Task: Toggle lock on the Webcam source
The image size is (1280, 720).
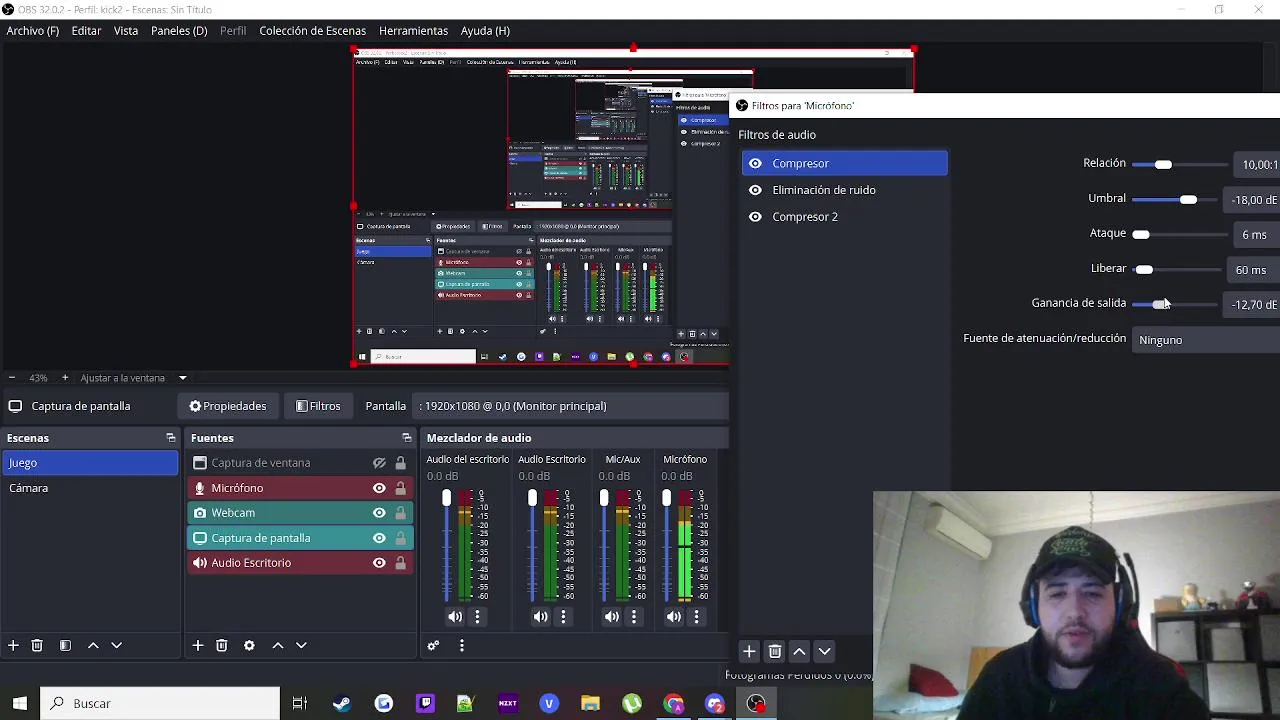Action: [400, 513]
